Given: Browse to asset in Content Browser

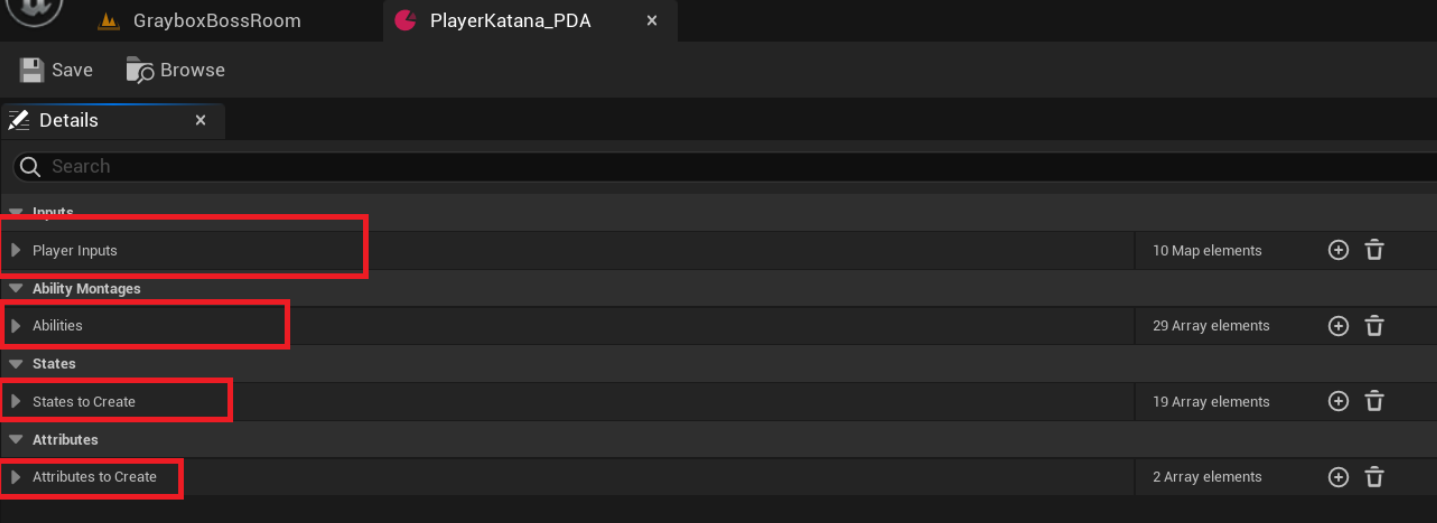Looking at the screenshot, I should tap(176, 70).
